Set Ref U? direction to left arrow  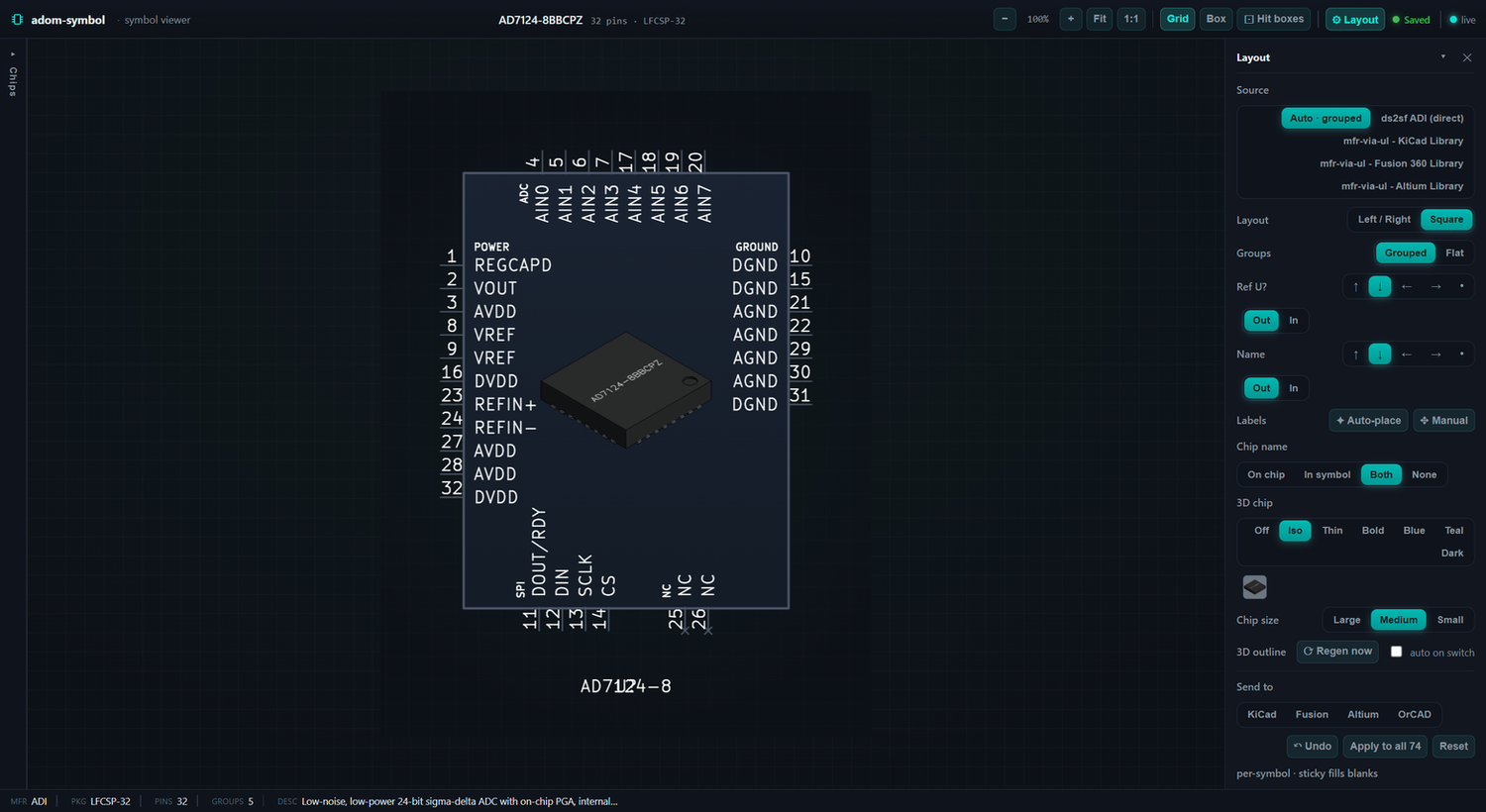(1407, 287)
